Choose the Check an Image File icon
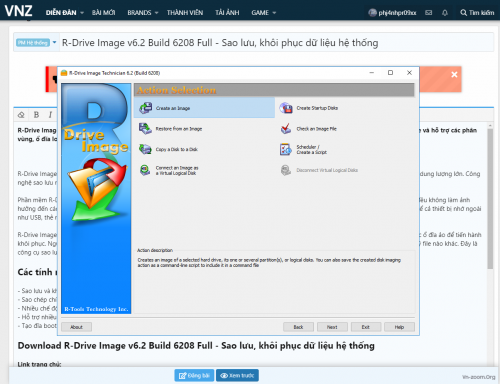The image size is (500, 384). pyautogui.click(x=286, y=129)
